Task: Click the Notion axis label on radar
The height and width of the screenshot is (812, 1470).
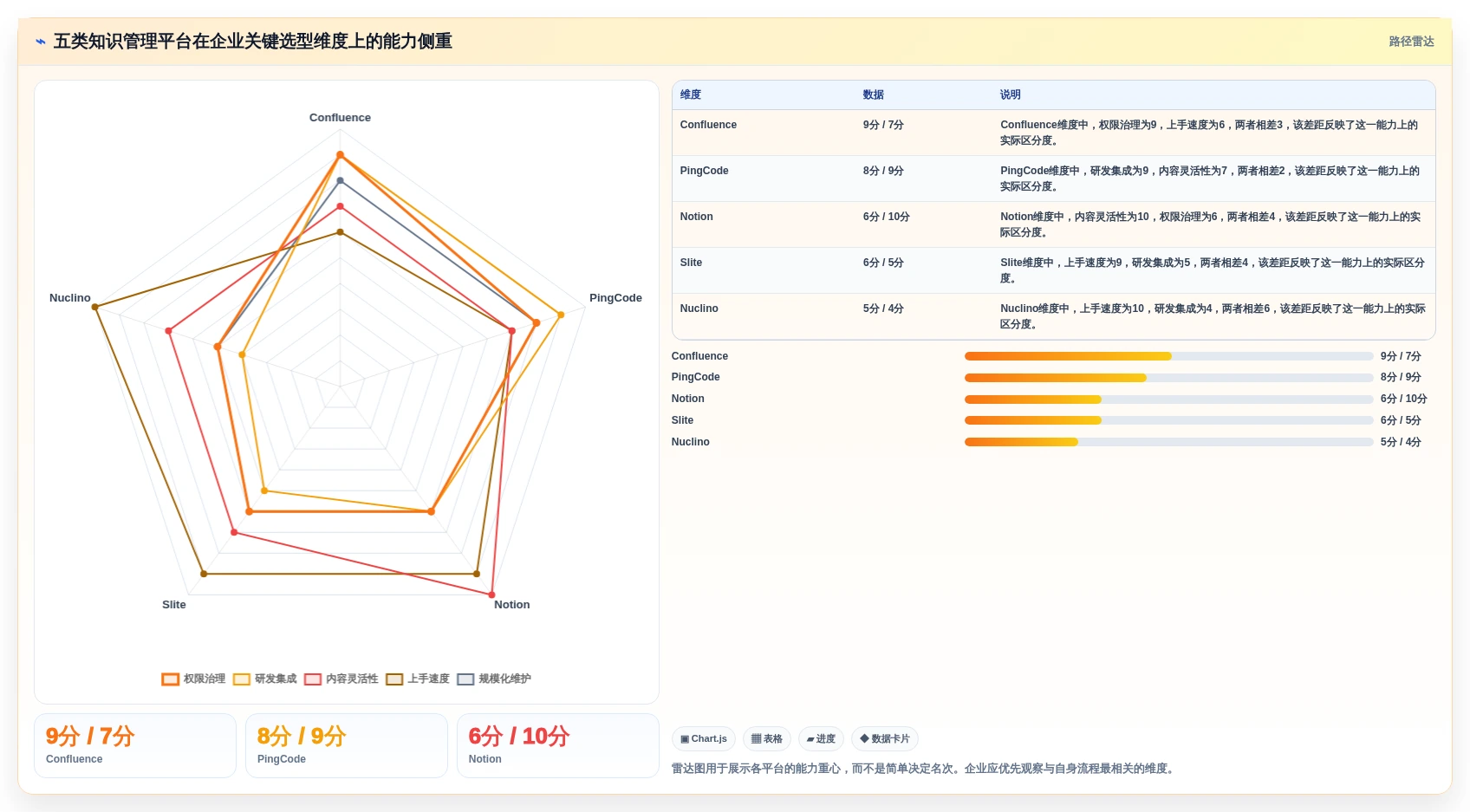Action: [x=511, y=605]
